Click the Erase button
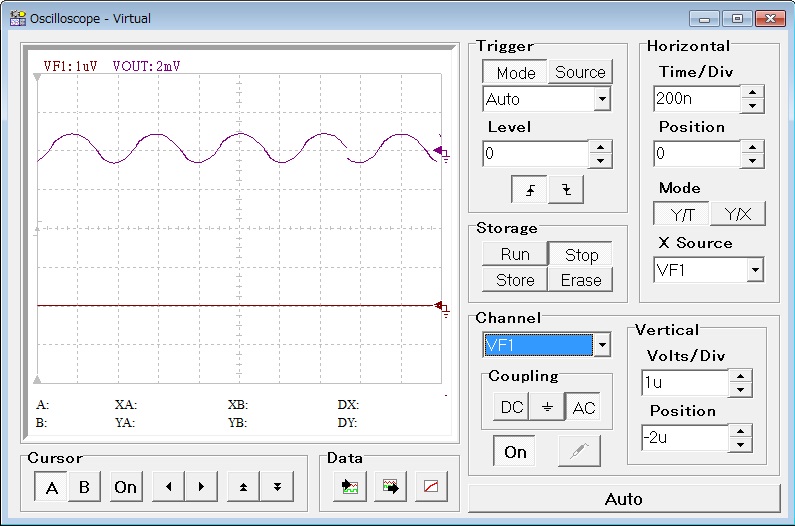This screenshot has height=526, width=795. click(x=581, y=279)
